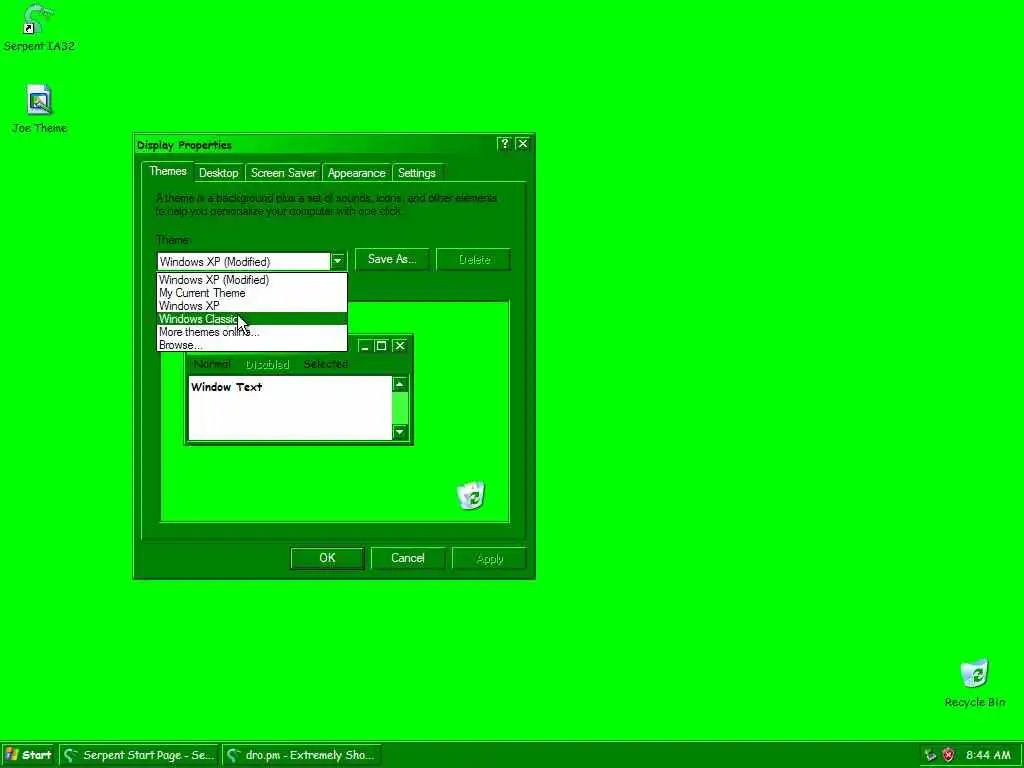The height and width of the screenshot is (768, 1024).
Task: Choose My Current Theme from theme list
Action: 252,293
